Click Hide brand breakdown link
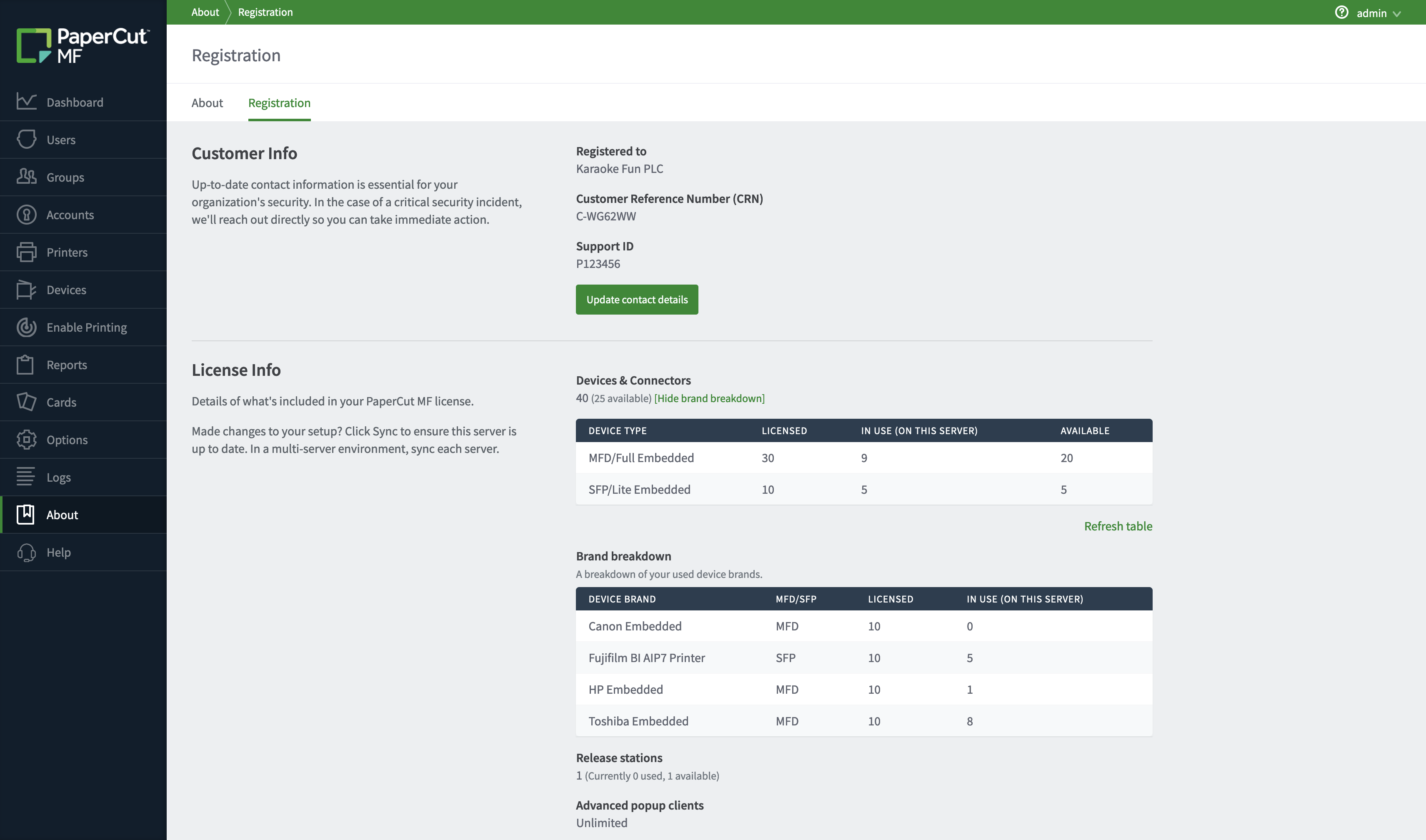1426x840 pixels. click(709, 398)
